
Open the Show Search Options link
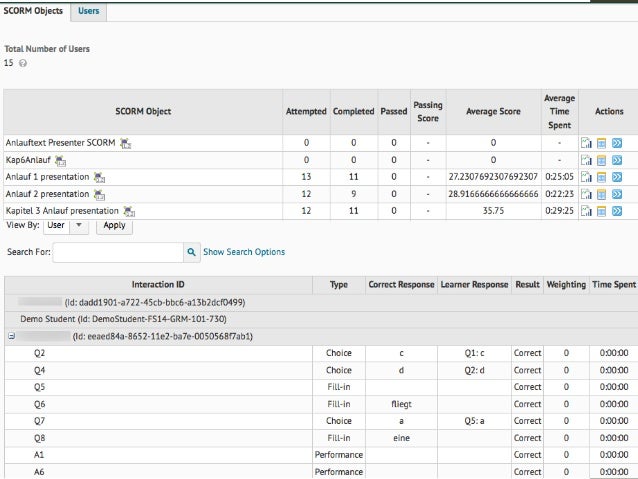tap(244, 252)
